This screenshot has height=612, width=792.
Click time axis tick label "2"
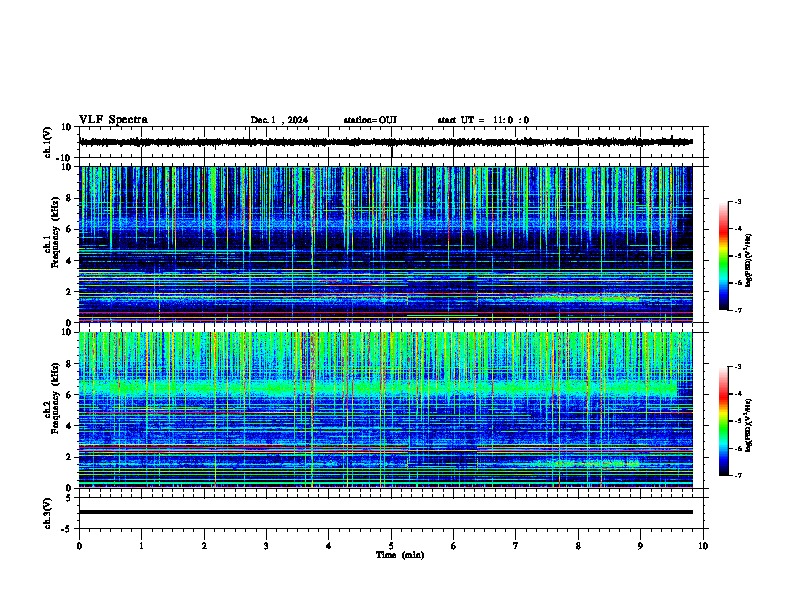(204, 546)
